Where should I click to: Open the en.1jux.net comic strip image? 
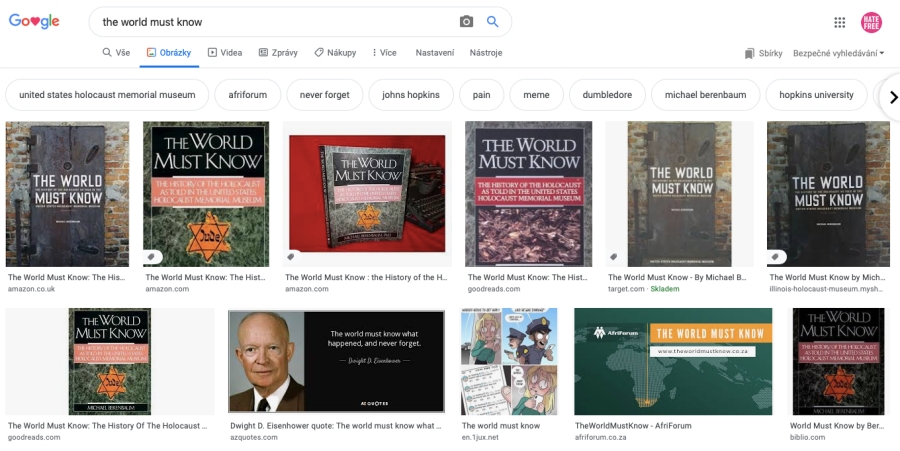509,361
